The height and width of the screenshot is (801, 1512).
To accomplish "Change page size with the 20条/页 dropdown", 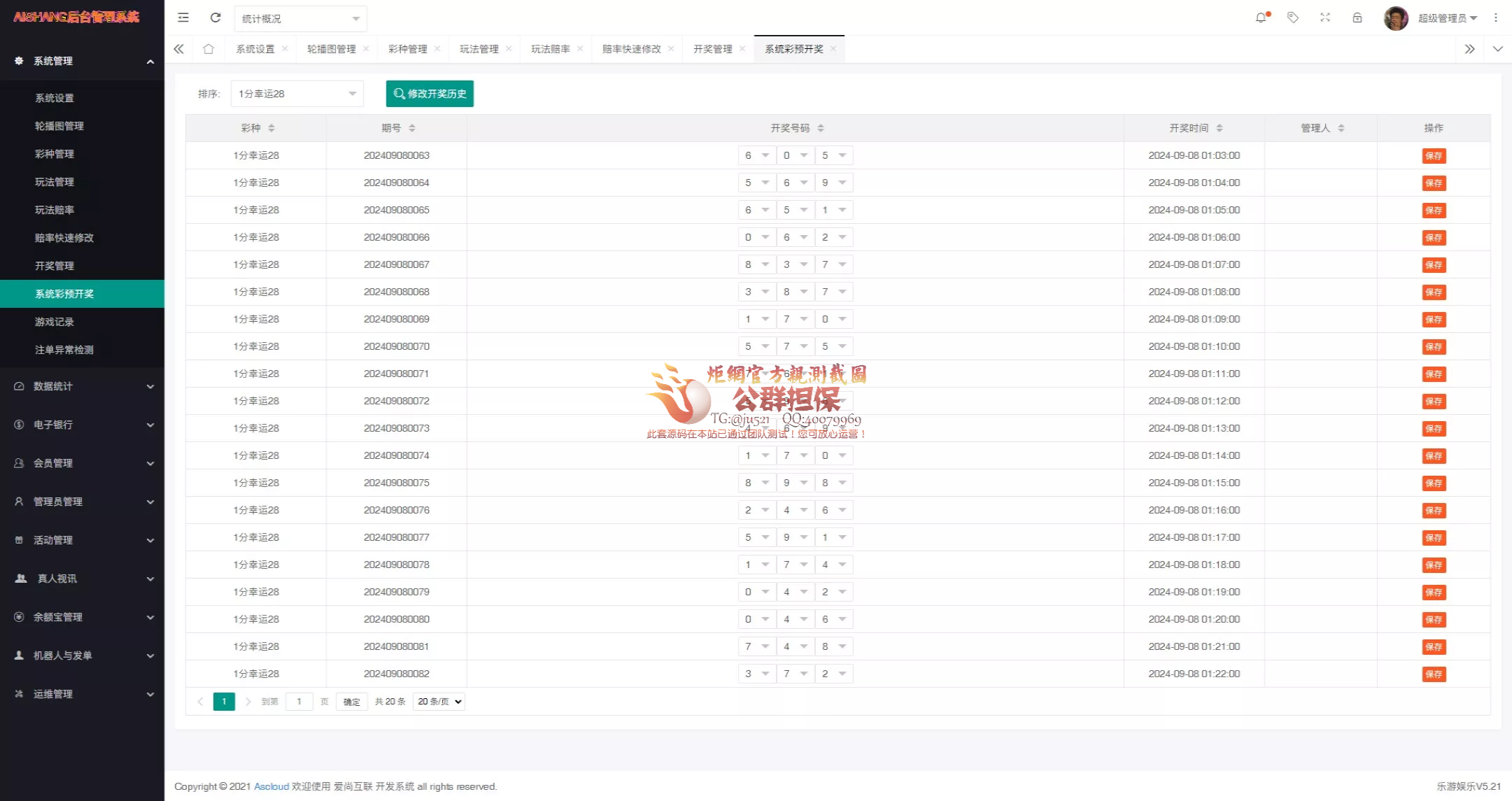I will pos(438,701).
